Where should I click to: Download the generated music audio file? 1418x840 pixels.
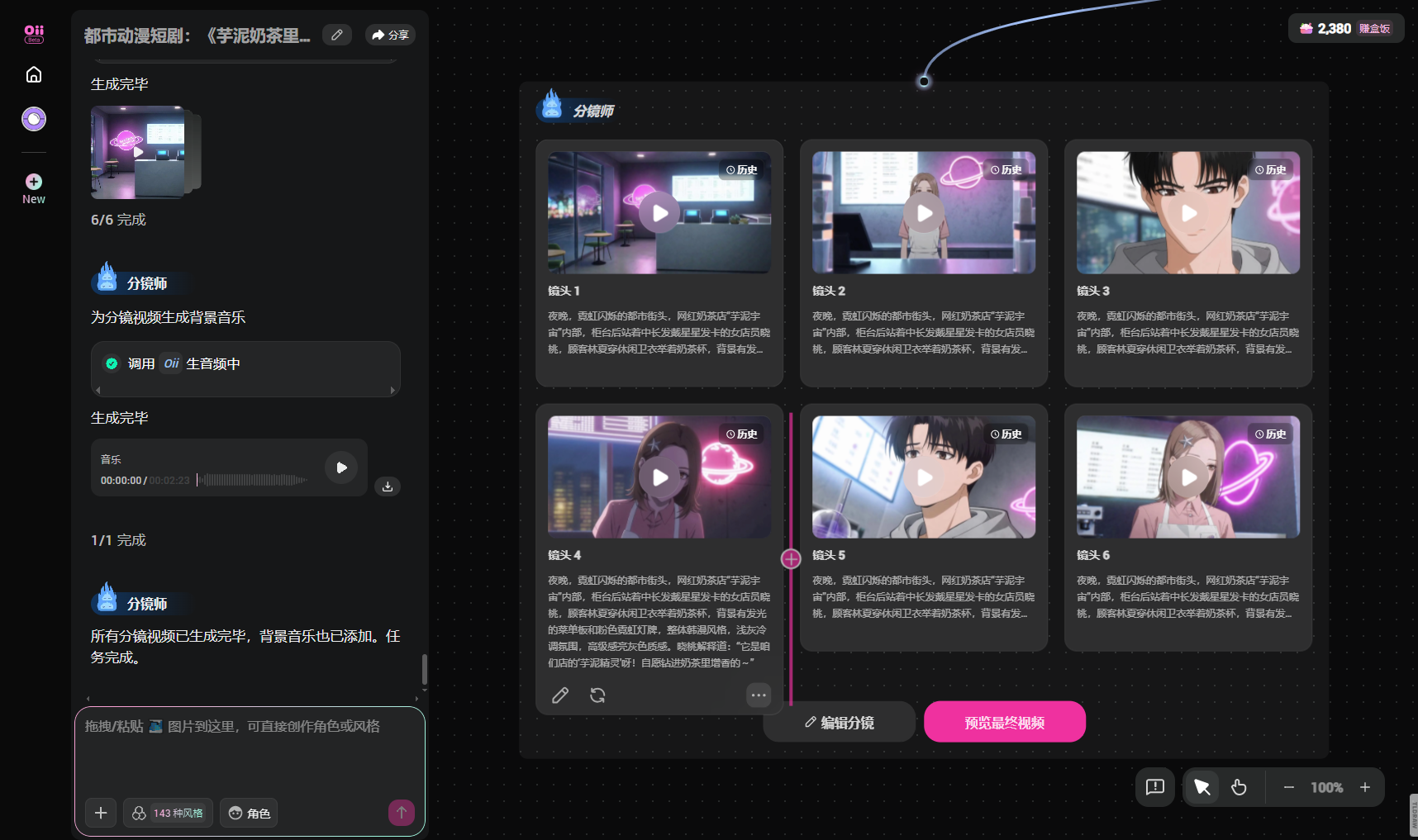(388, 486)
